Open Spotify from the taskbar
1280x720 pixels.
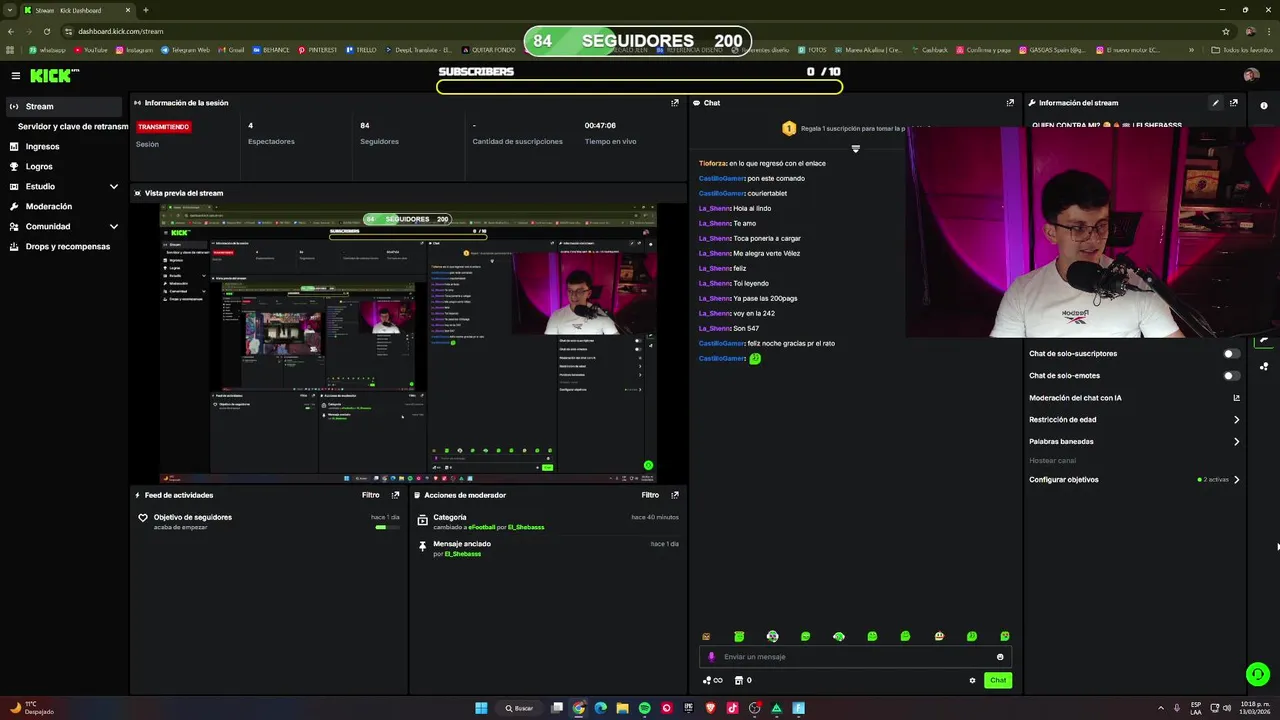pyautogui.click(x=644, y=708)
